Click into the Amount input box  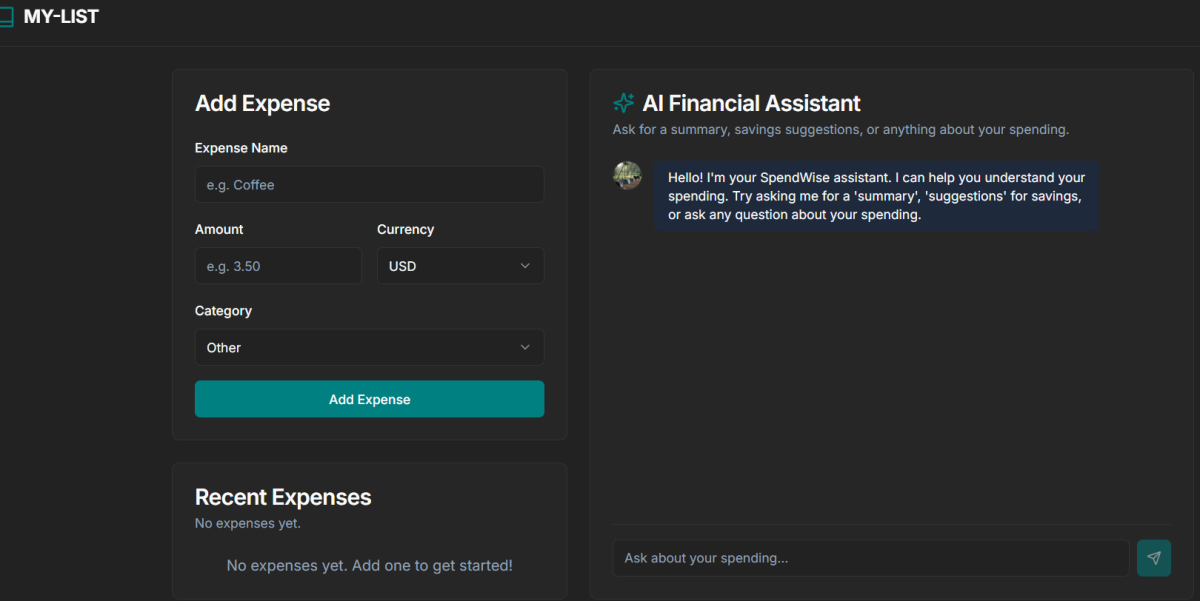pyautogui.click(x=278, y=266)
